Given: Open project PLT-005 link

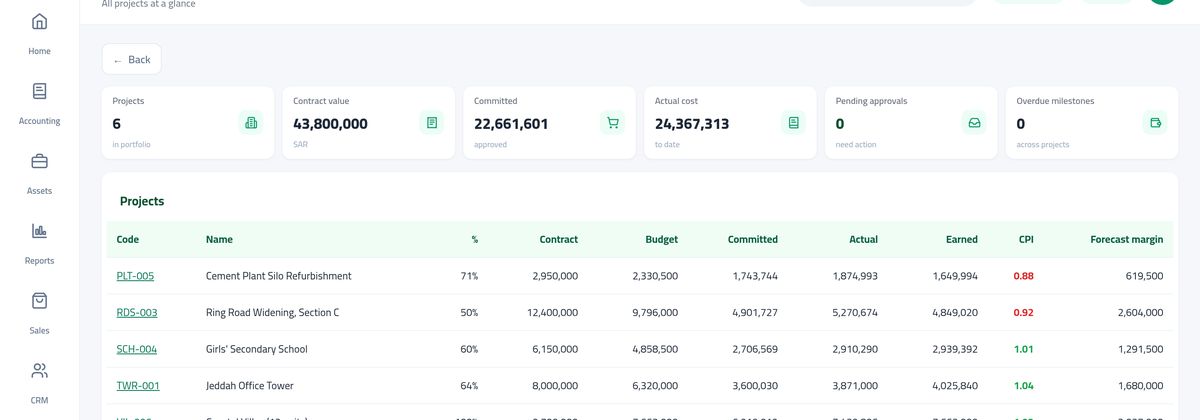Looking at the screenshot, I should click(135, 276).
